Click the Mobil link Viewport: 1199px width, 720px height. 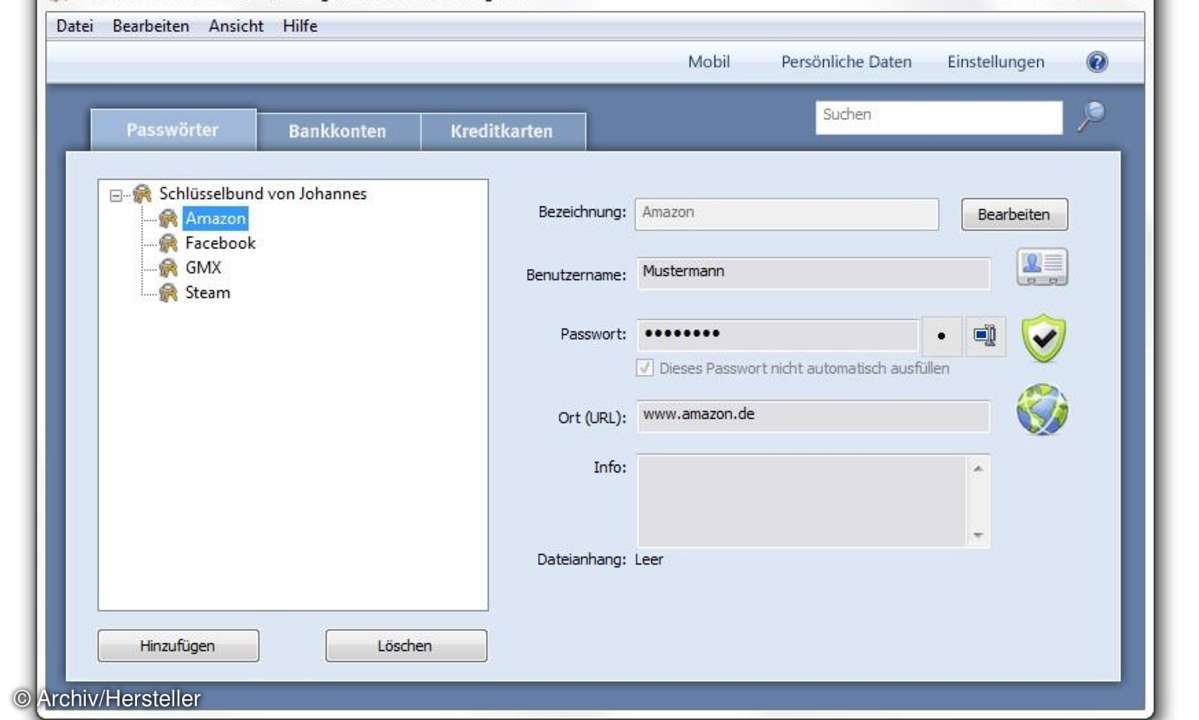(x=709, y=62)
